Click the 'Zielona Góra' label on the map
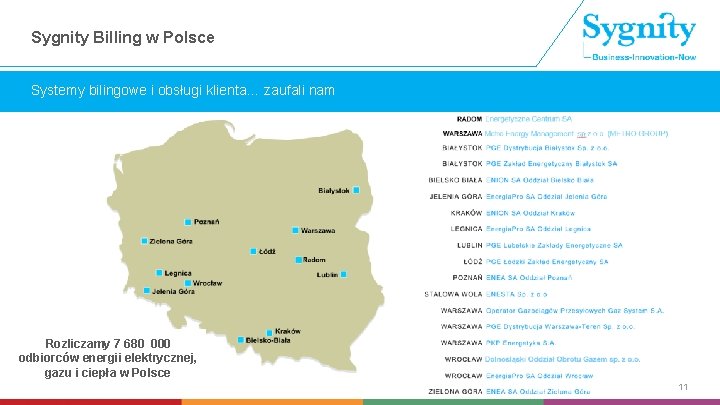Viewport: 720px width, 405px height. tap(171, 241)
